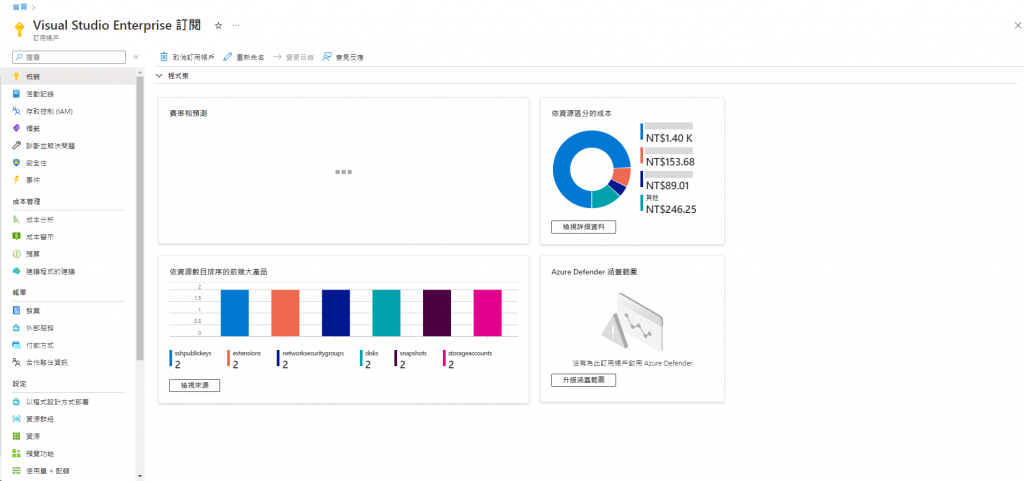This screenshot has height=481, width=1024.
Task: Click orange extensions bar in chart
Action: [x=285, y=313]
